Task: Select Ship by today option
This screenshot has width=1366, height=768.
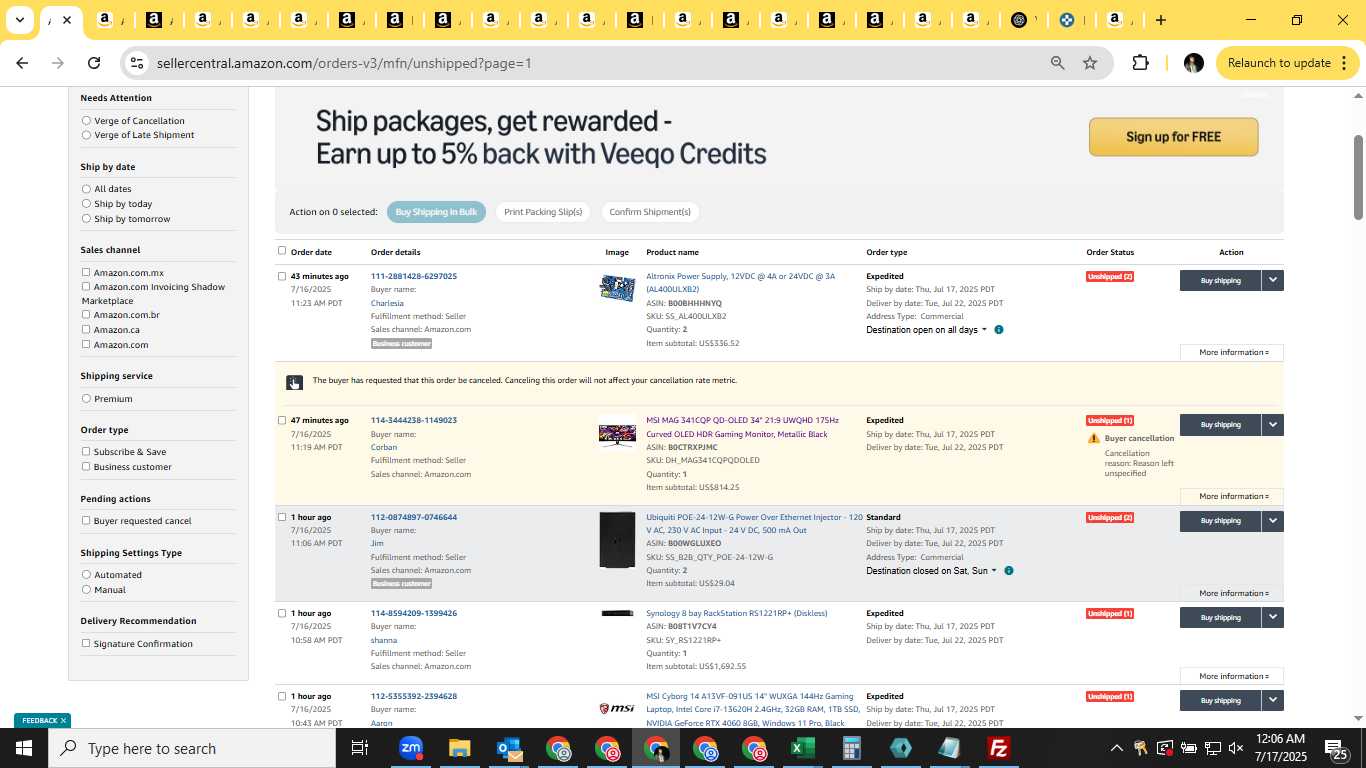Action: [86, 204]
